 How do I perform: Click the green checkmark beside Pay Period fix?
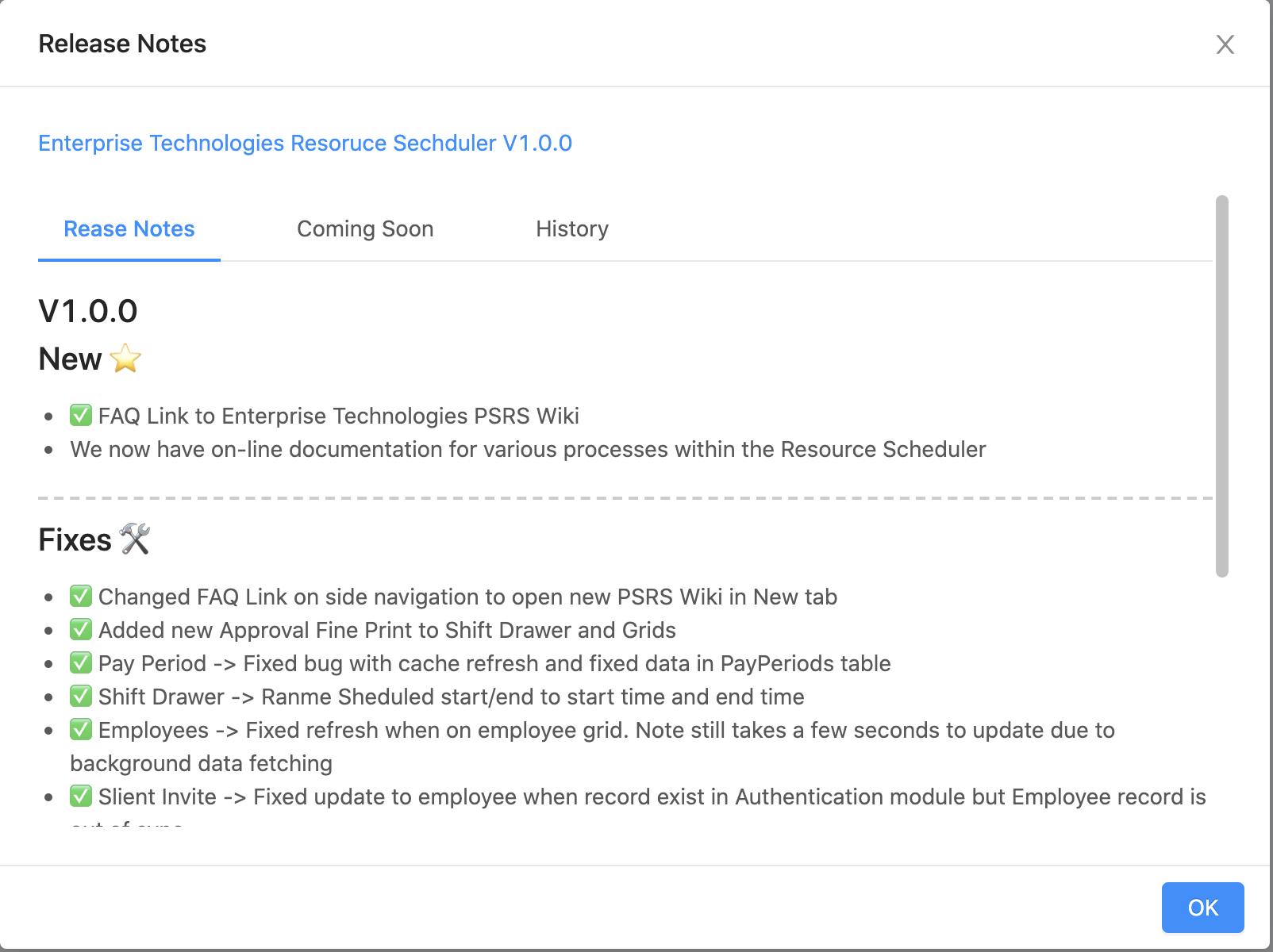(x=81, y=662)
